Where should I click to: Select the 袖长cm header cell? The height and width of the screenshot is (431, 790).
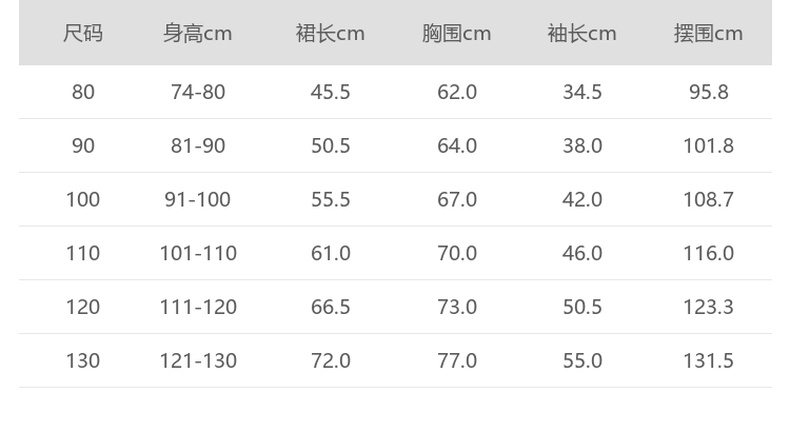tap(582, 34)
